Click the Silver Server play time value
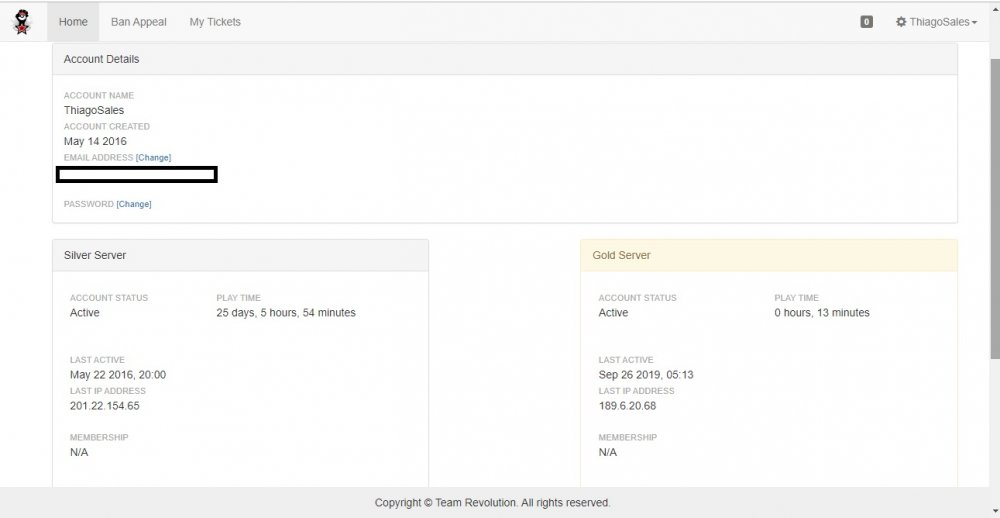The image size is (1000, 518). (x=286, y=313)
